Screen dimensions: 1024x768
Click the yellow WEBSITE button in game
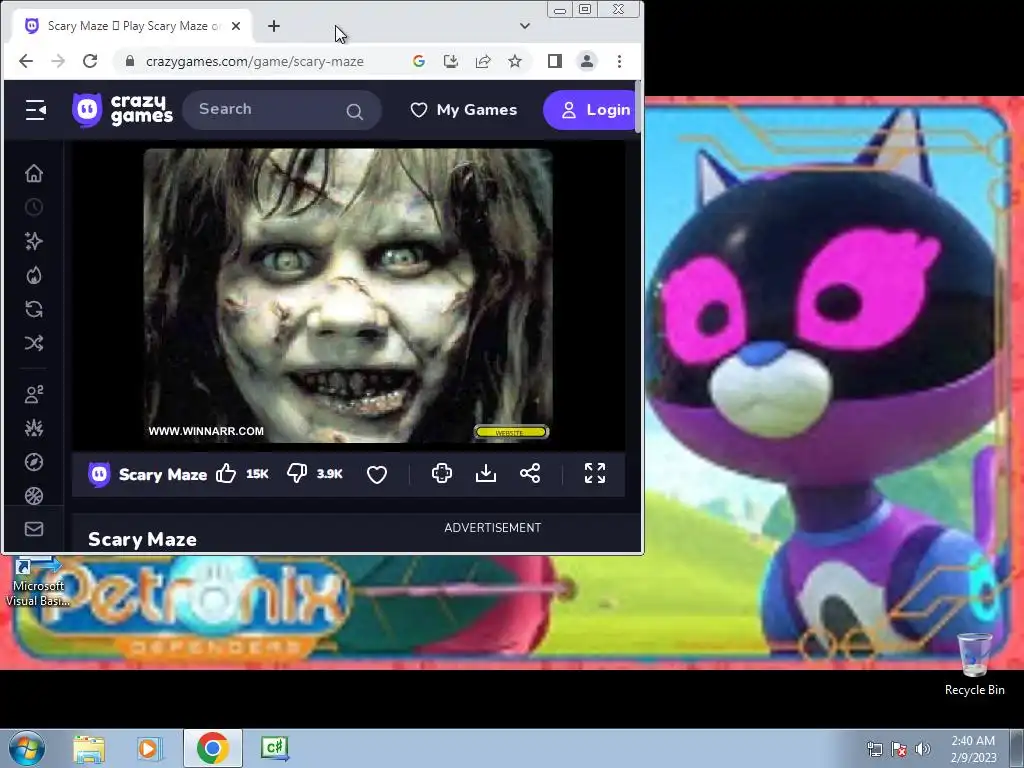(x=511, y=432)
